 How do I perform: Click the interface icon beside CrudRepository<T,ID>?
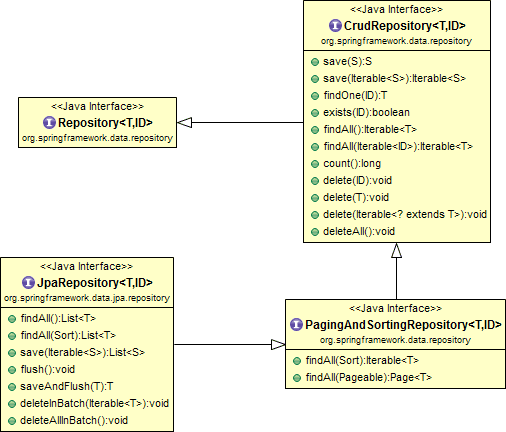[335, 25]
